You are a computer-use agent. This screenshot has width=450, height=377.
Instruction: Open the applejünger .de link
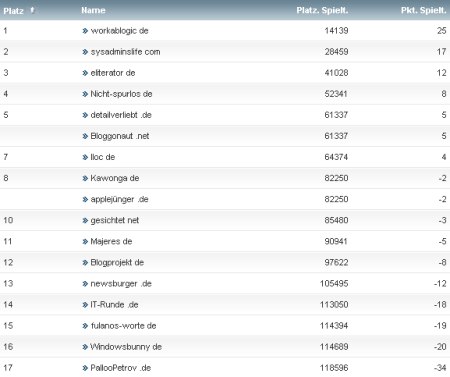click(119, 199)
